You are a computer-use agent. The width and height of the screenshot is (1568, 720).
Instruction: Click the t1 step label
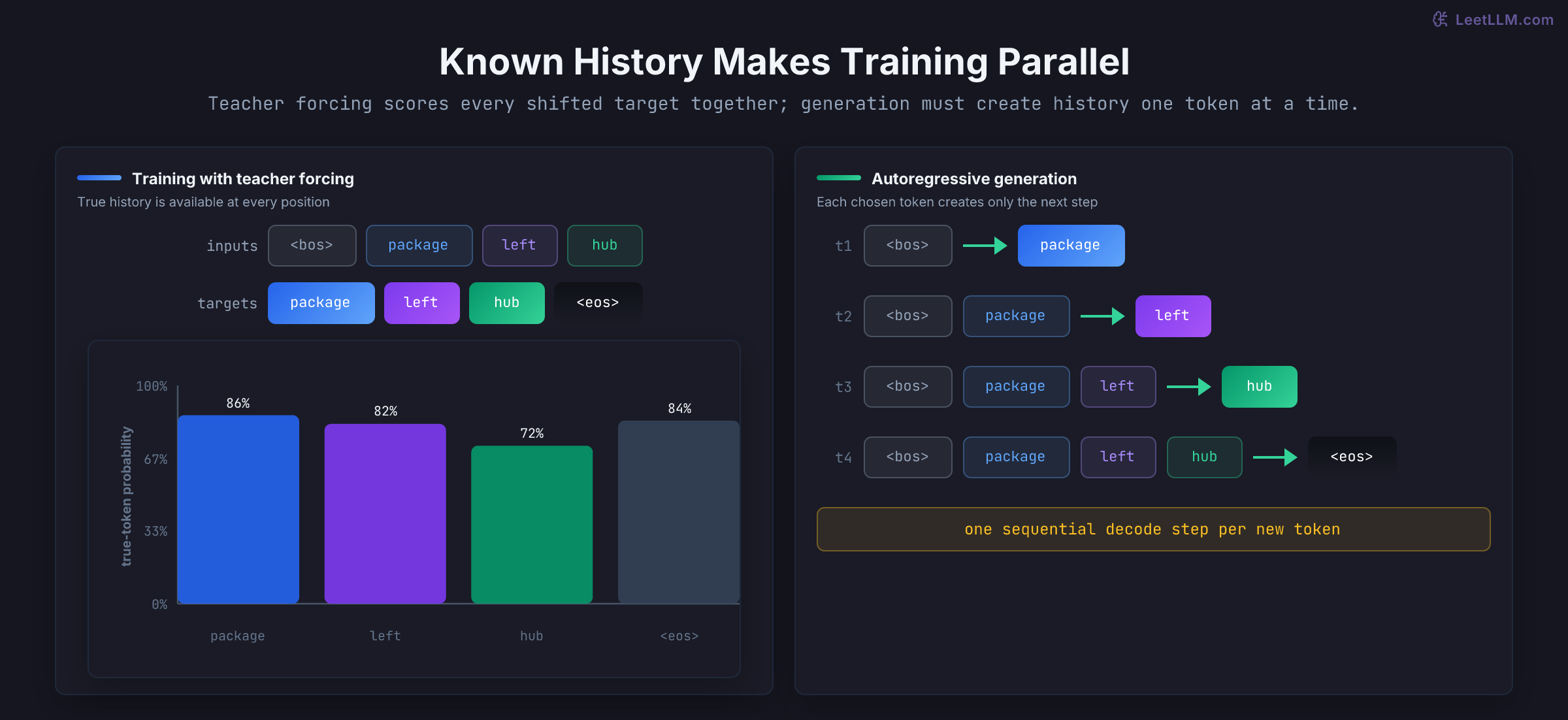coord(843,246)
